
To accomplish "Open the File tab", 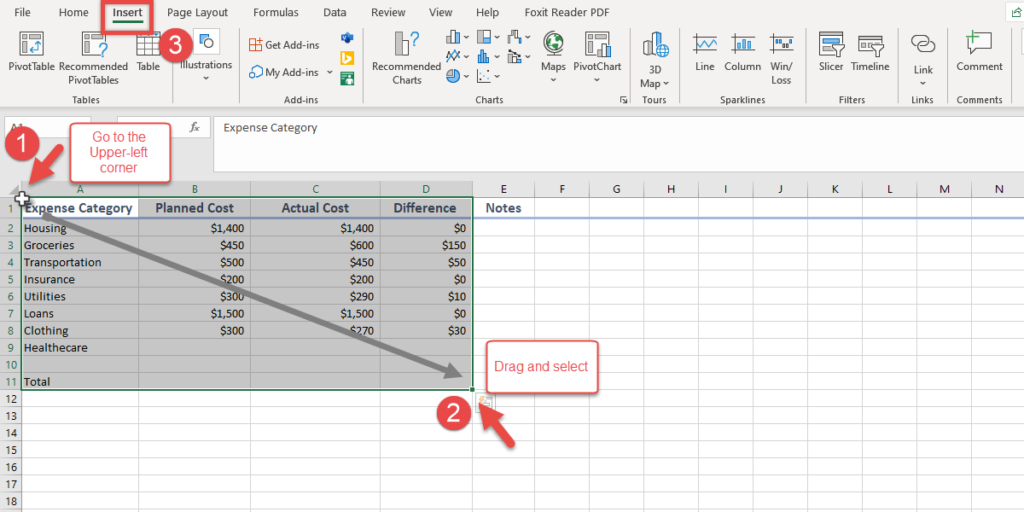I will tap(22, 12).
